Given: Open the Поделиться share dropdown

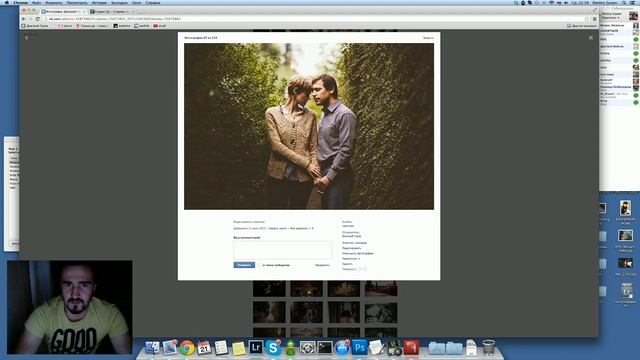Looking at the screenshot, I should pos(351,258).
